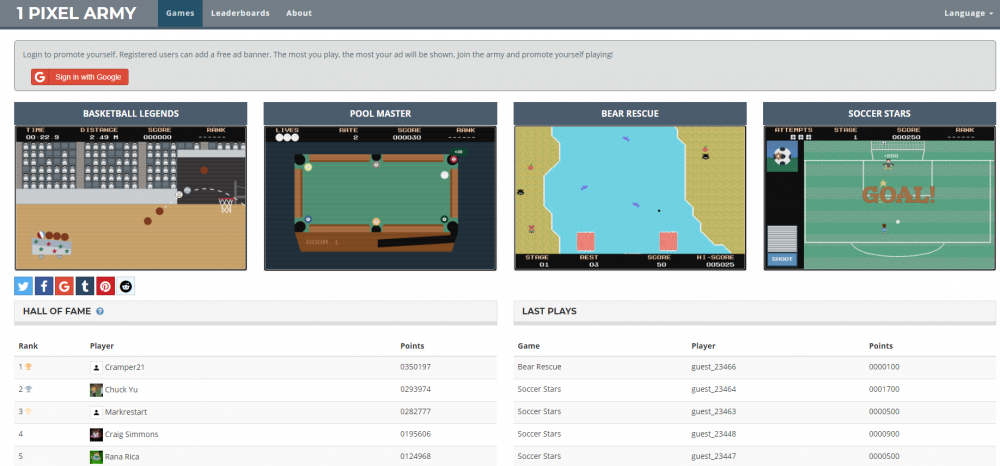Click Markrestart's avatar icon
The image size is (1000, 466).
click(x=96, y=412)
